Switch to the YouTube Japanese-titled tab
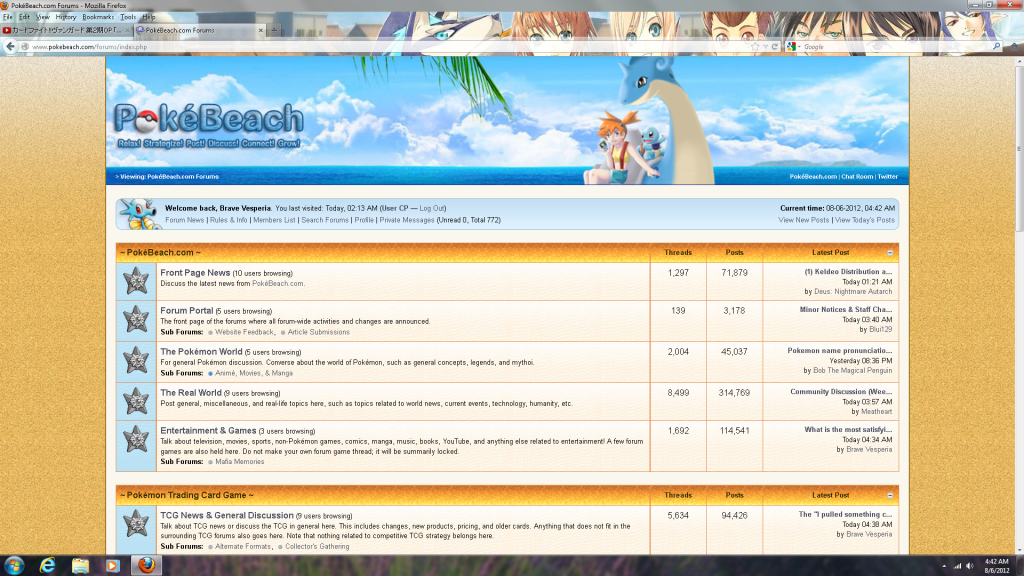Viewport: 1024px width, 576px height. (65, 30)
